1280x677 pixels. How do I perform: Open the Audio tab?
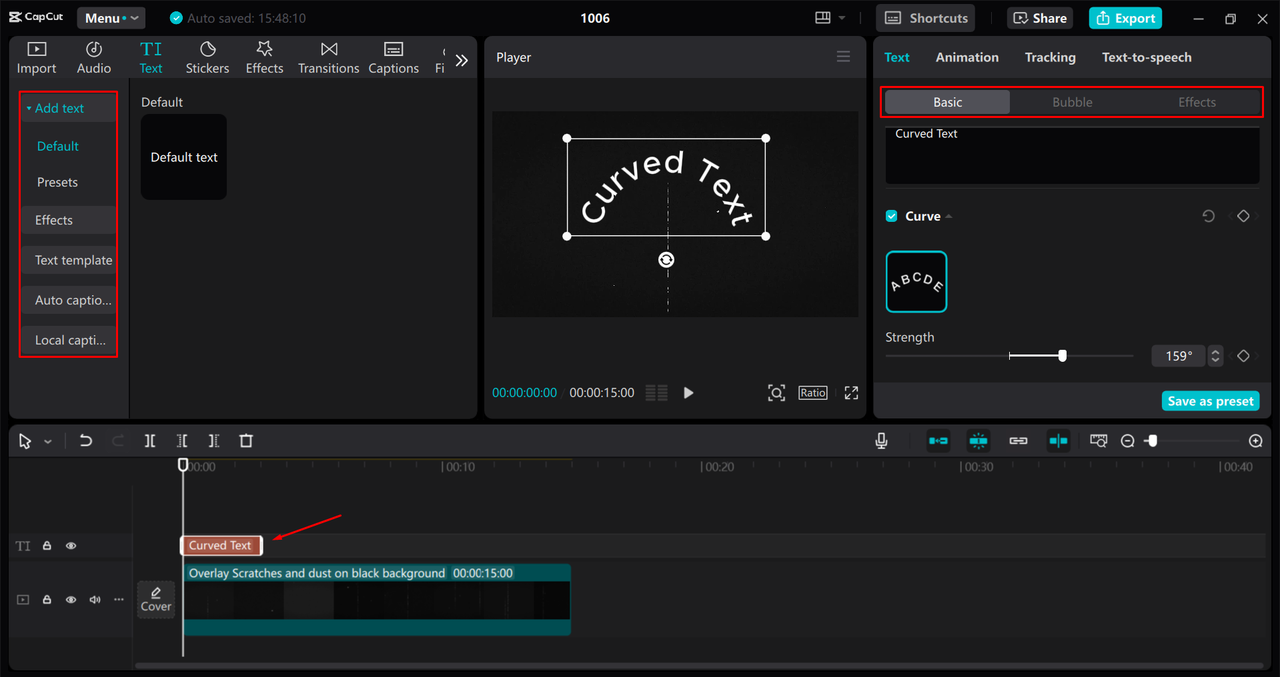click(94, 58)
